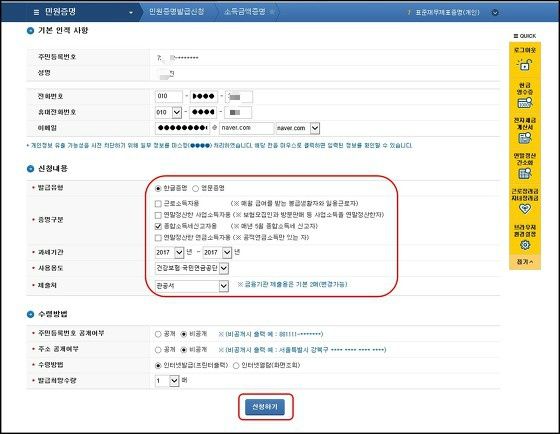This screenshot has height=434, width=560.
Task: Click the last 전화번호 number field
Action: pyautogui.click(x=239, y=96)
